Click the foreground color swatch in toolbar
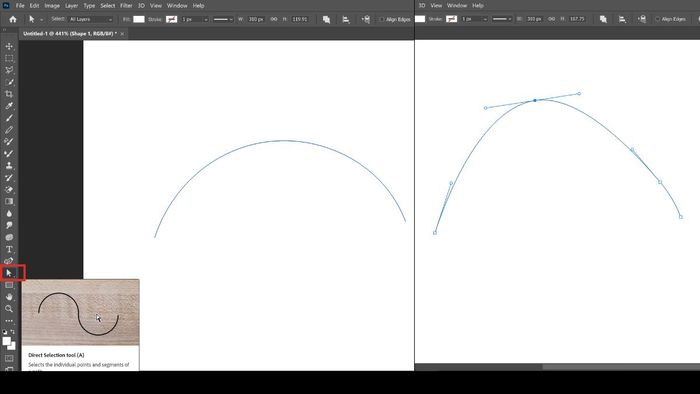This screenshot has height=394, width=700. point(6,341)
